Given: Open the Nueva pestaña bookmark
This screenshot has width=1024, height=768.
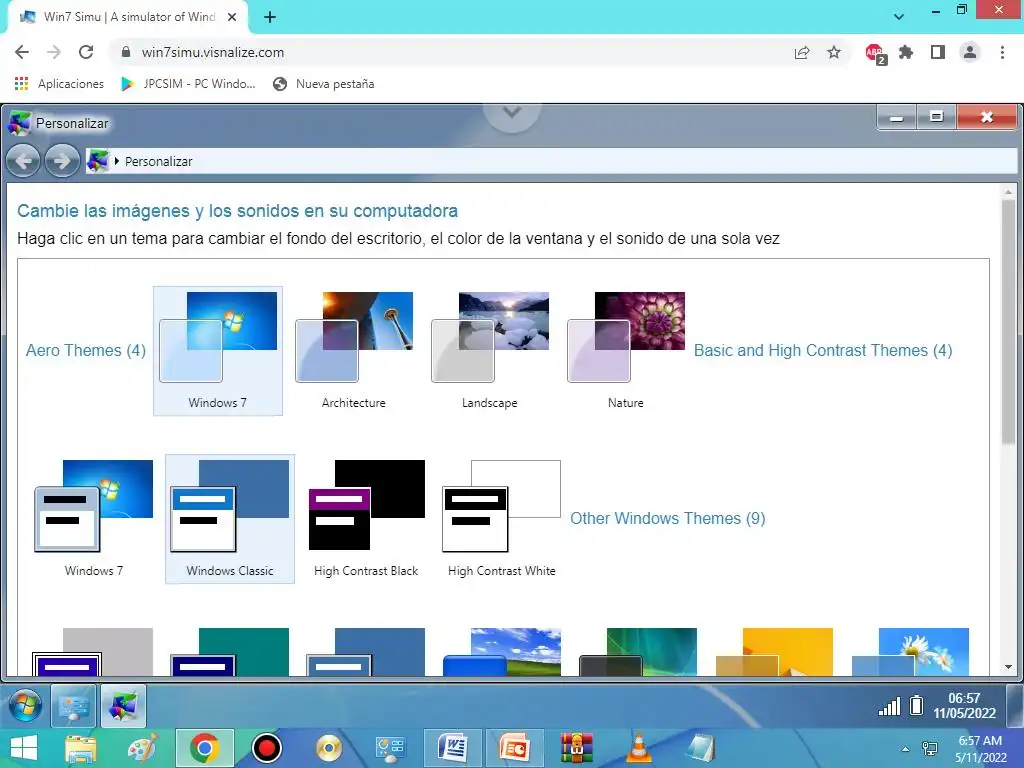Looking at the screenshot, I should [x=324, y=84].
